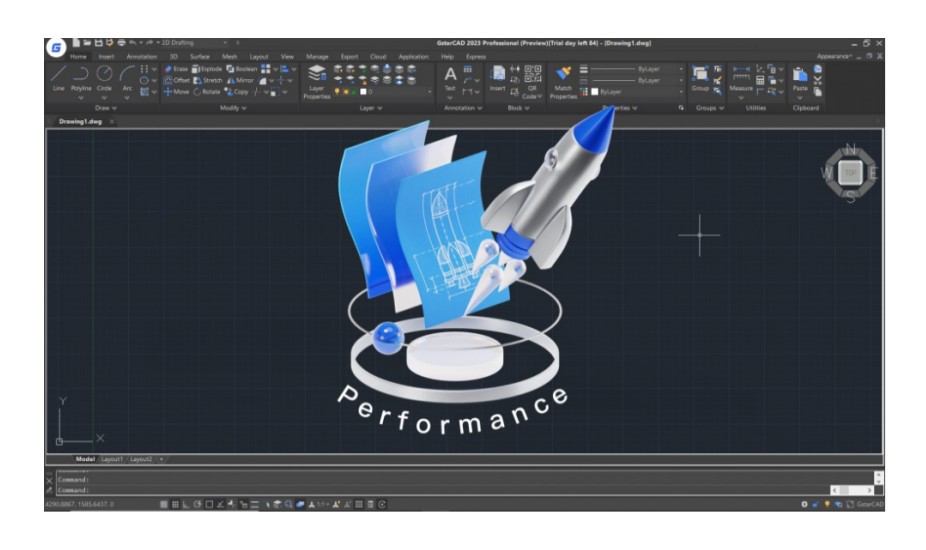Click the Group tool
Image resolution: width=926 pixels, height=550 pixels.
tap(700, 78)
